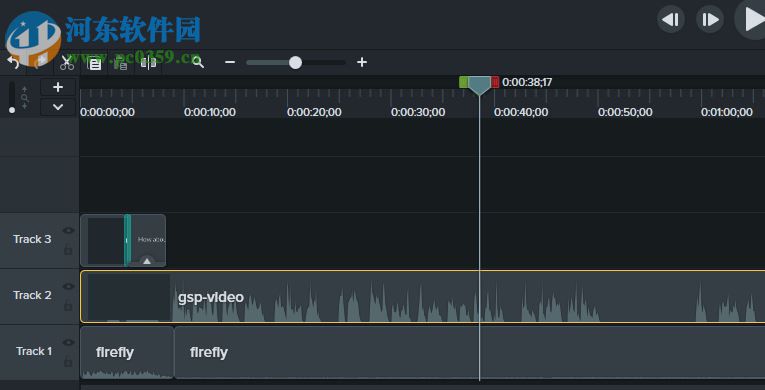Copy the selected media

[95, 62]
